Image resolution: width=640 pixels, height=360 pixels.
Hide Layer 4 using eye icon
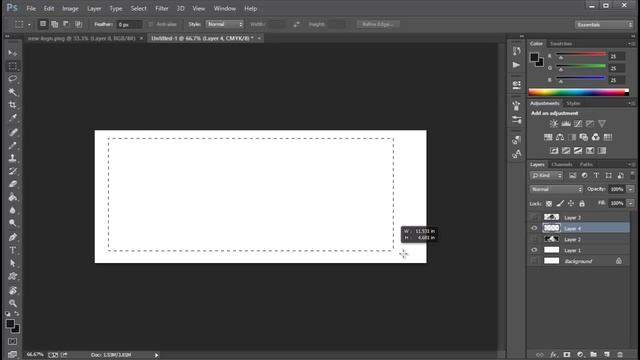tap(534, 228)
